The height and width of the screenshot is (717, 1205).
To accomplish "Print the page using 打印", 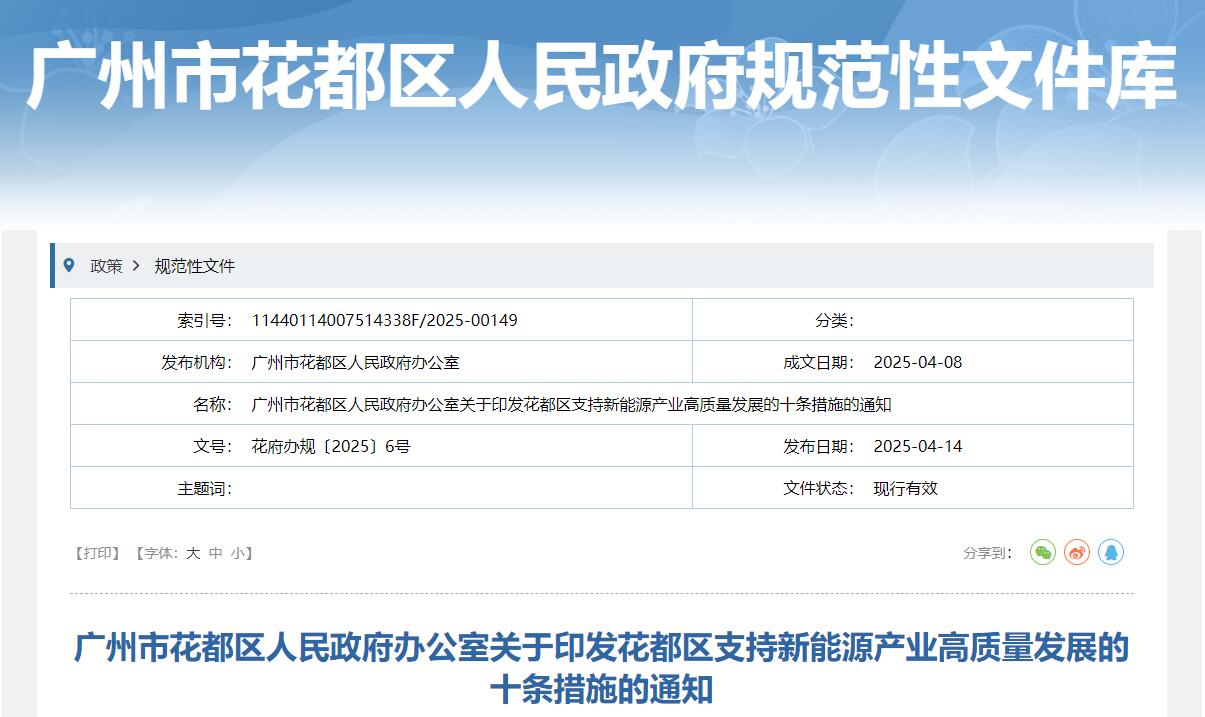I will [x=98, y=553].
